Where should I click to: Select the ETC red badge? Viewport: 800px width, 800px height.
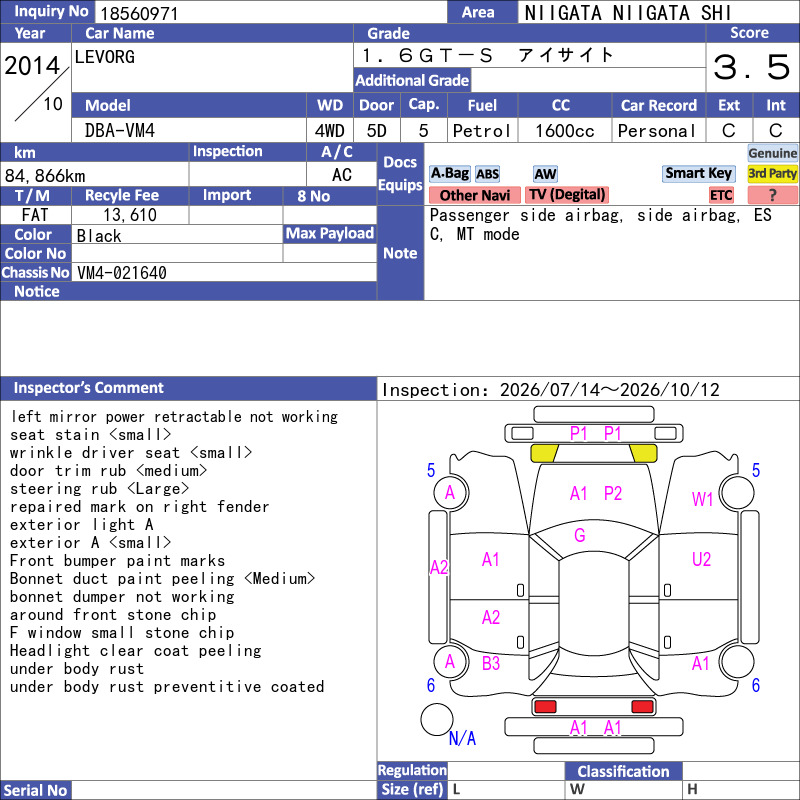pos(721,195)
